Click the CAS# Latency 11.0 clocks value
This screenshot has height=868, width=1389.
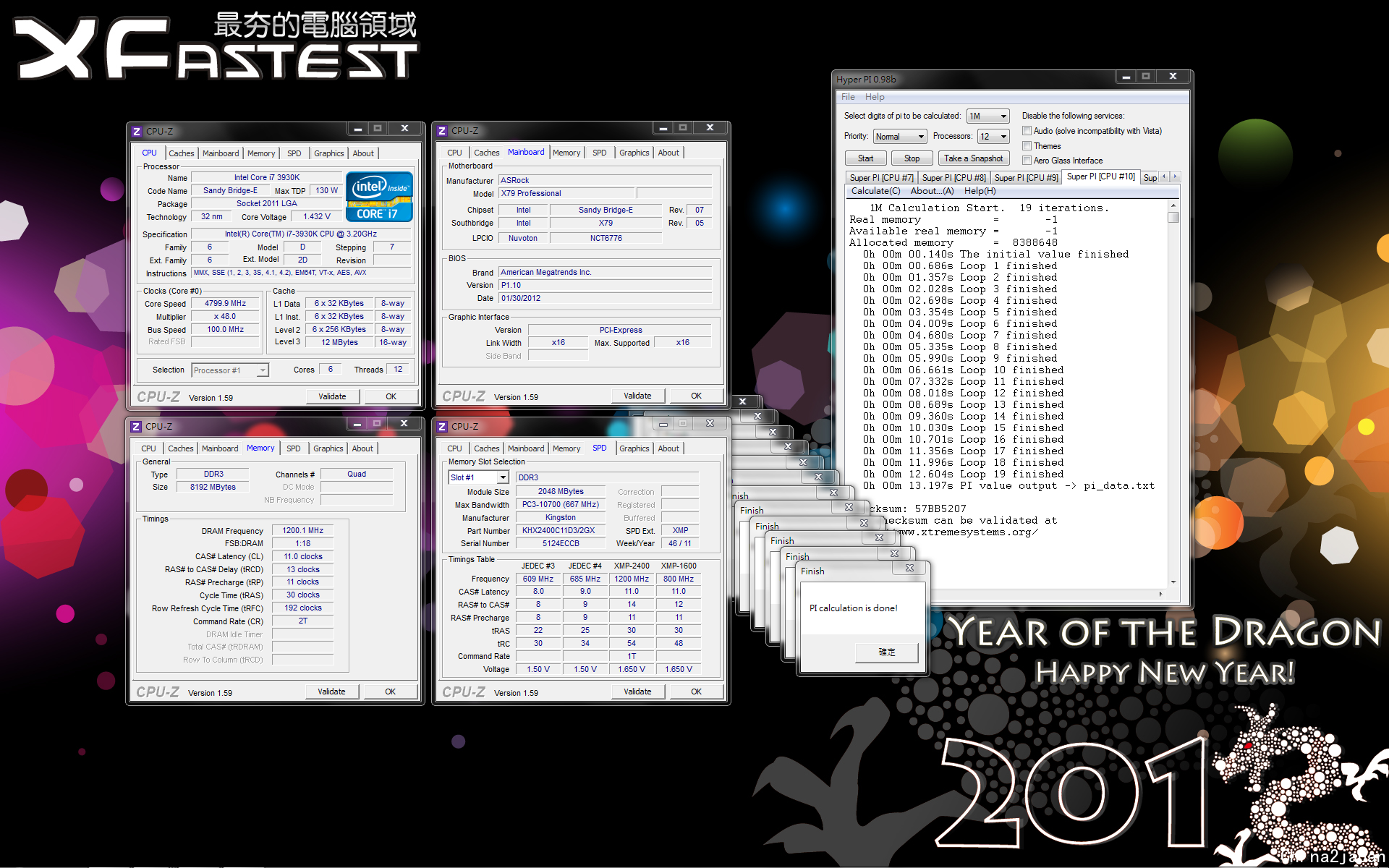[x=302, y=557]
